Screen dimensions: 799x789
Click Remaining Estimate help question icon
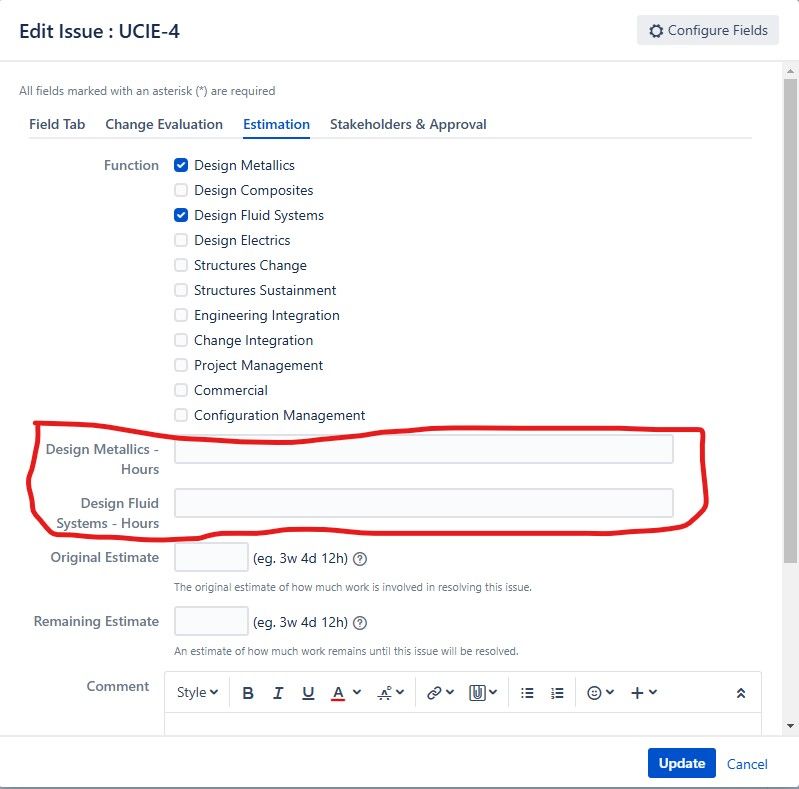point(360,623)
